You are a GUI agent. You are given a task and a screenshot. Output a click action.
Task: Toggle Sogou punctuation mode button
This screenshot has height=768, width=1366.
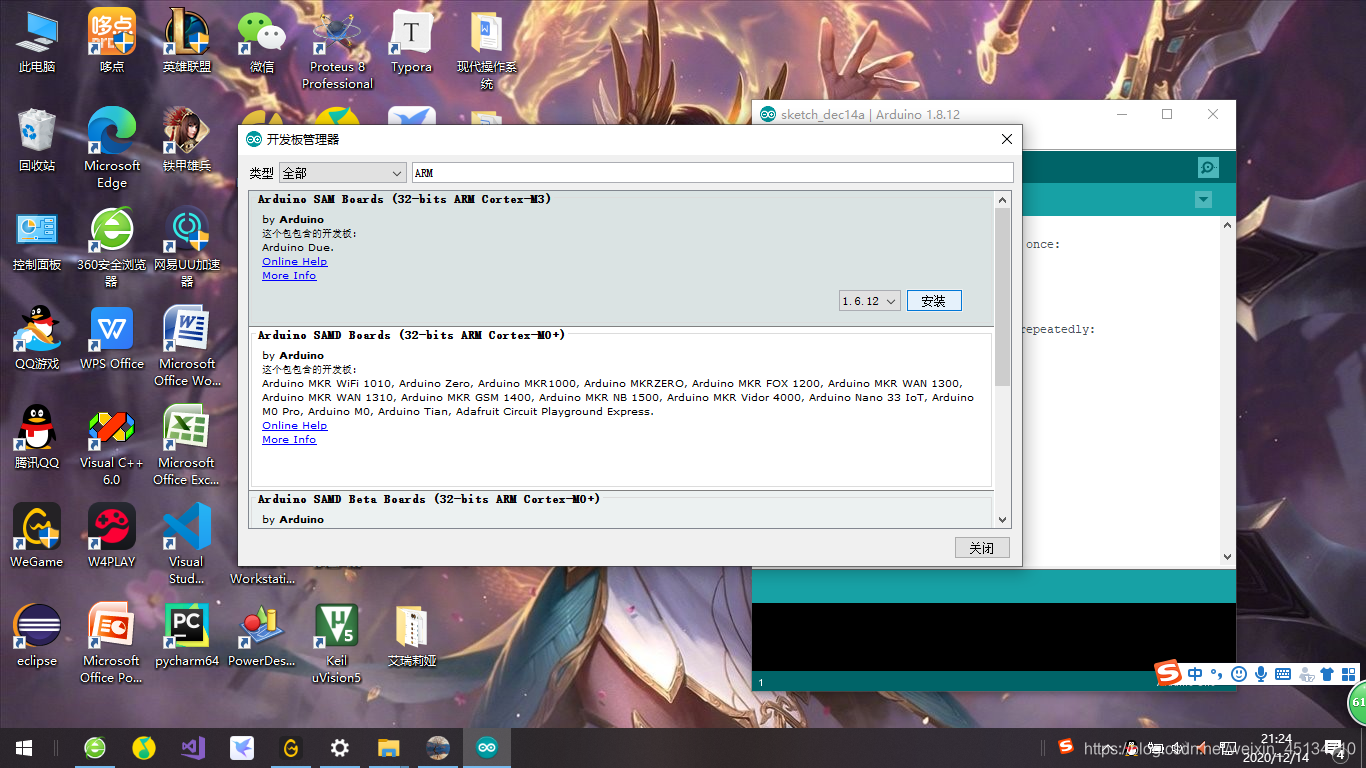pos(1217,674)
